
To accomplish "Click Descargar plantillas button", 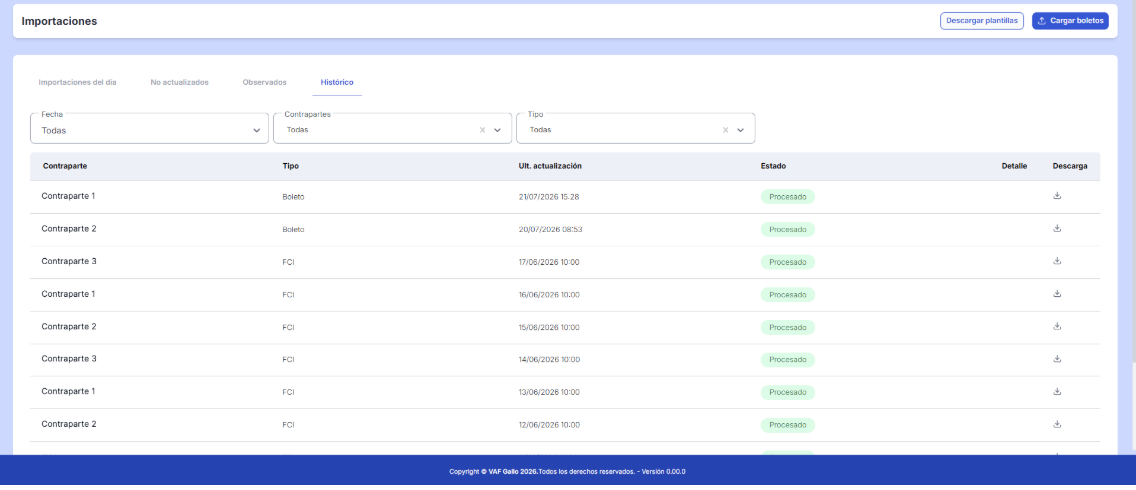I will coord(982,21).
